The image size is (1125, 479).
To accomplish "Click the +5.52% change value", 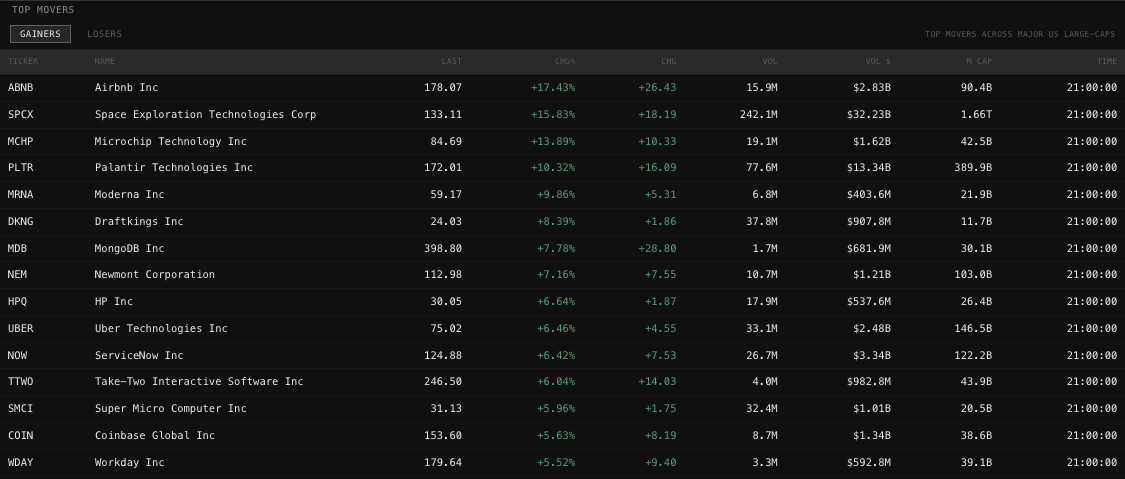I will 556,462.
